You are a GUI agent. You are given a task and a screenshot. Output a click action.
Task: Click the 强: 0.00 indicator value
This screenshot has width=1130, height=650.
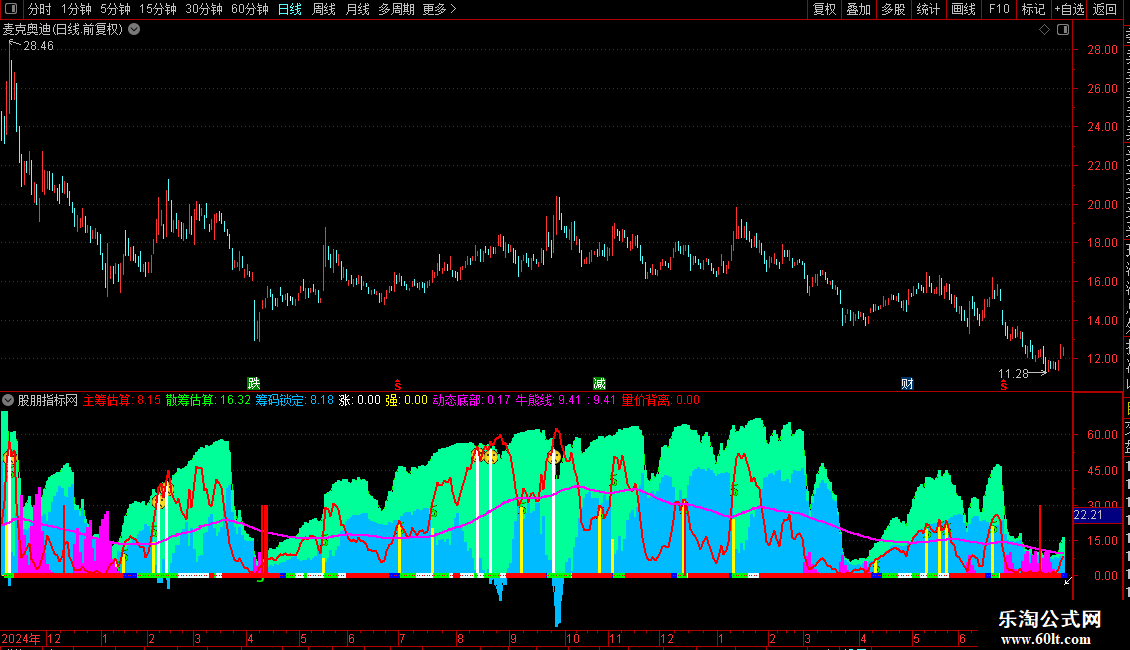click(x=406, y=400)
